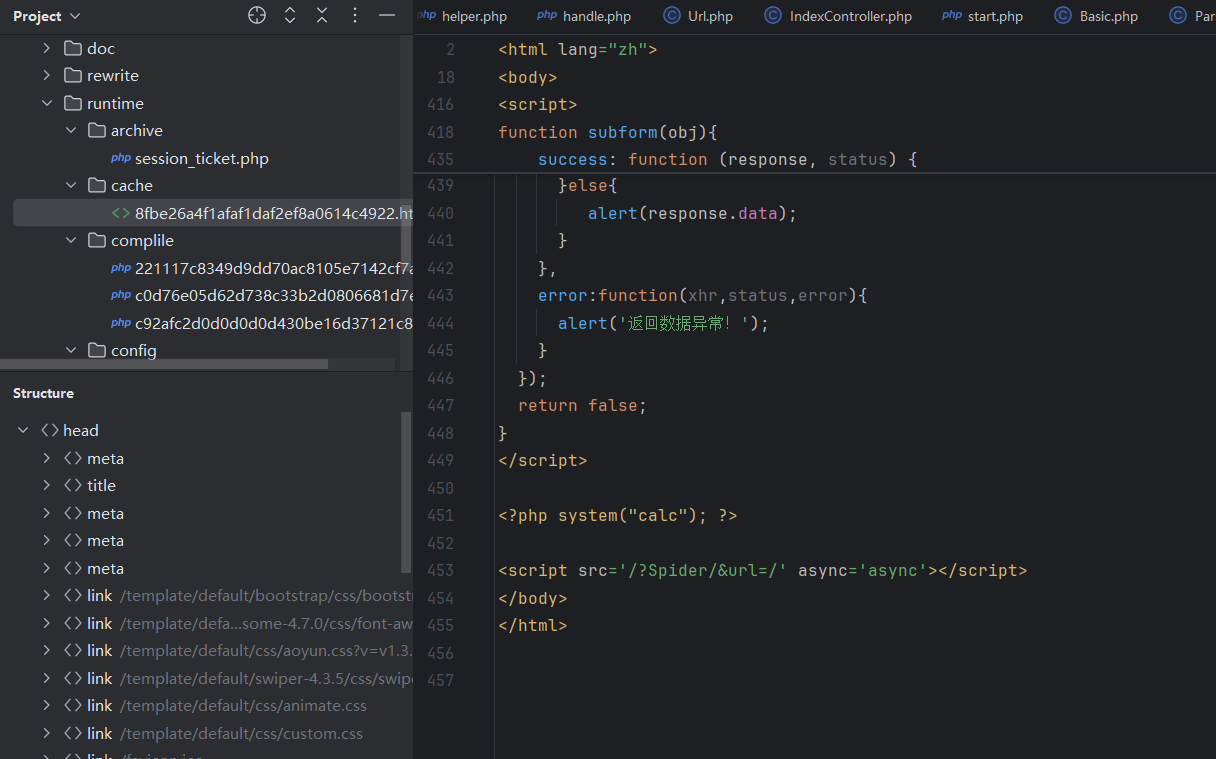Click the script src Spider line
Image resolution: width=1216 pixels, height=759 pixels.
pyautogui.click(x=763, y=570)
